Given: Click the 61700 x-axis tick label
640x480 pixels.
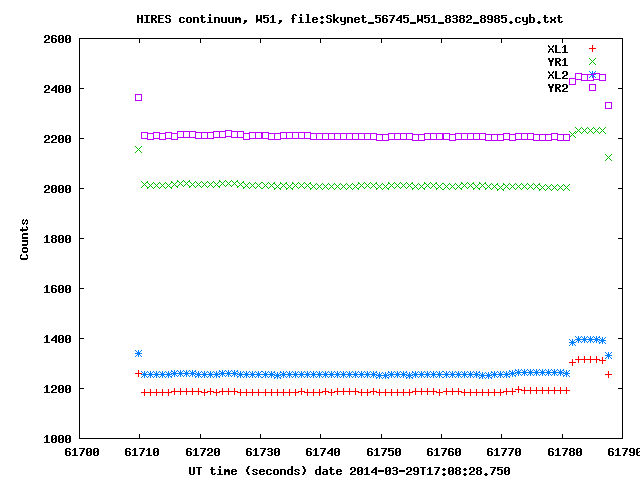Looking at the screenshot, I should (82, 452).
